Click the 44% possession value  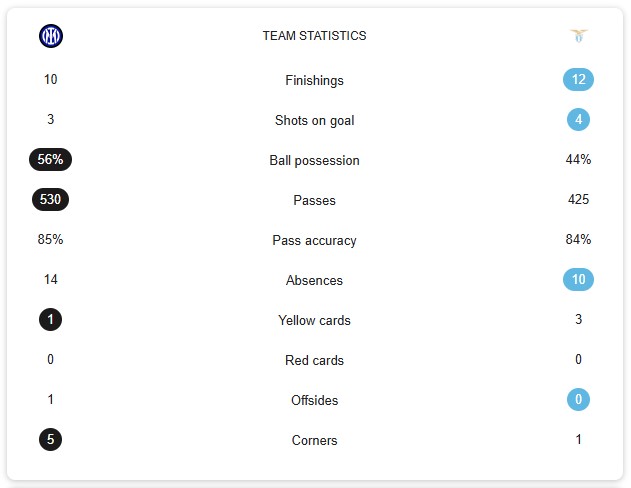pos(578,159)
